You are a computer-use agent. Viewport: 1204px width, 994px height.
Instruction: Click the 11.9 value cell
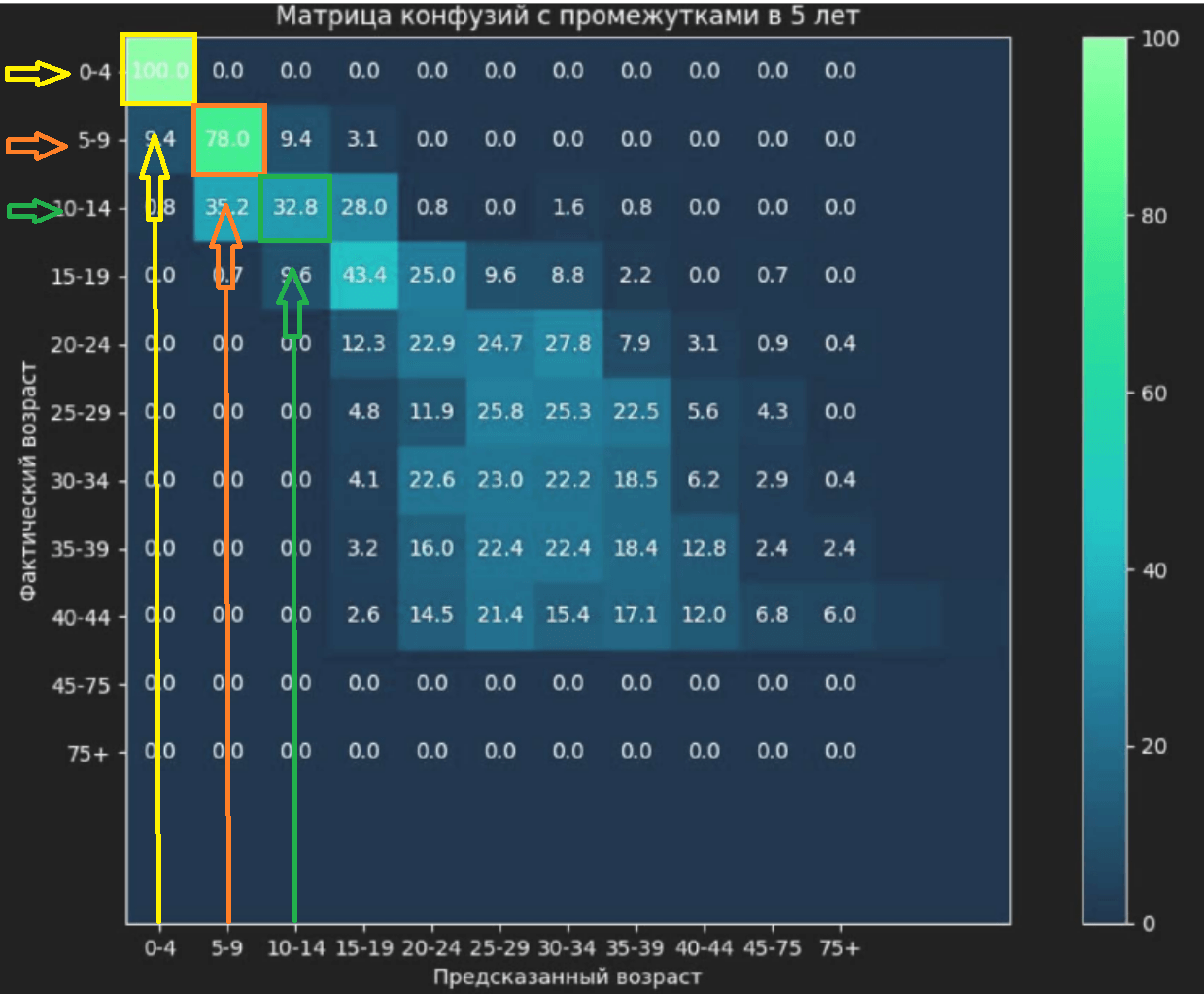(431, 411)
